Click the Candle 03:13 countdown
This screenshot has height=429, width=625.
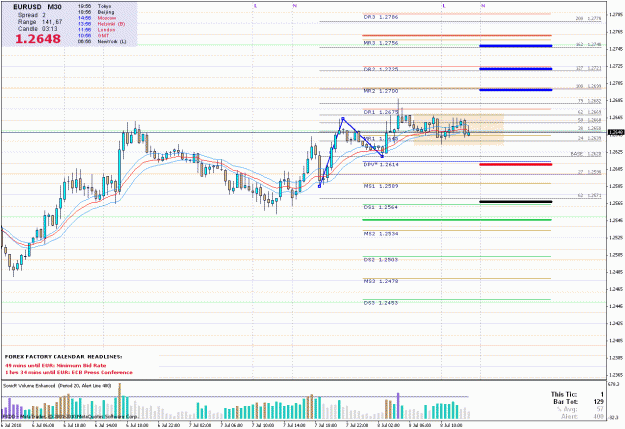pos(37,29)
